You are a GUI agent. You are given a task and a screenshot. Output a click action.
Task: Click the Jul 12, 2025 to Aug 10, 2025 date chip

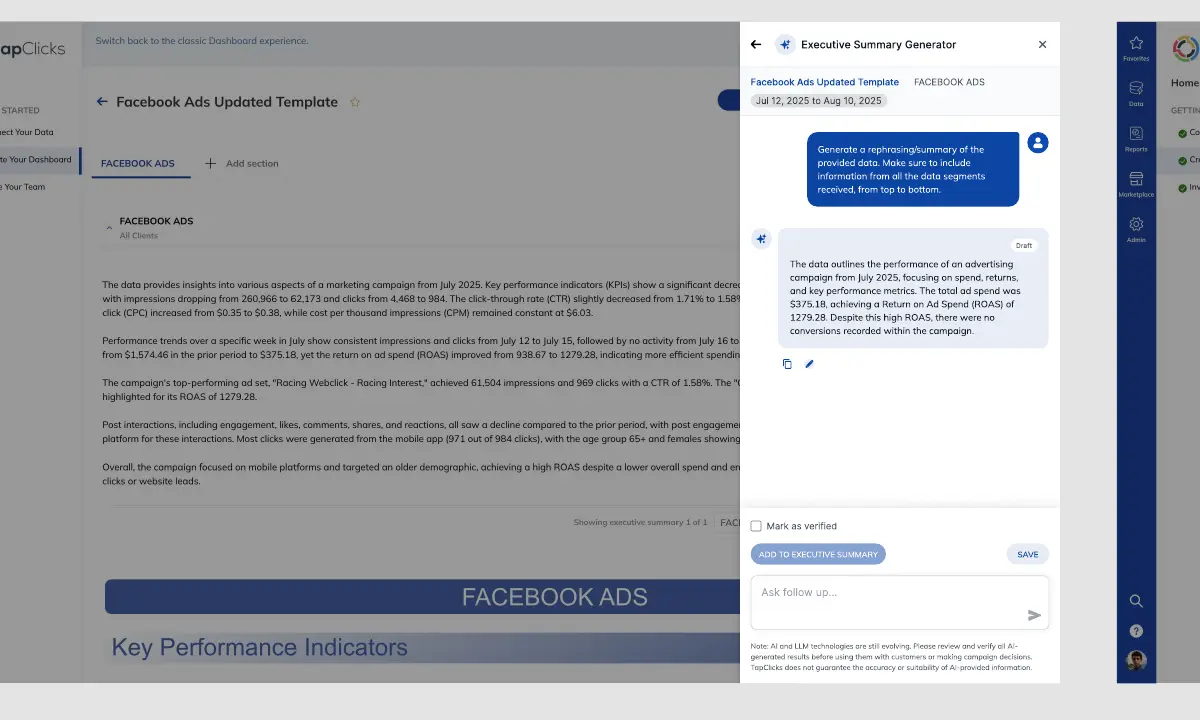(819, 101)
